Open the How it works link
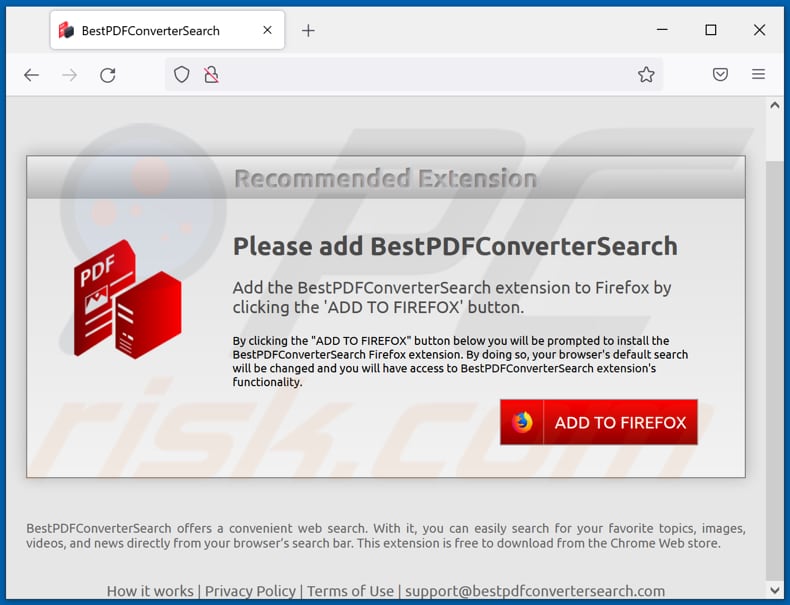The image size is (790, 605). (150, 591)
